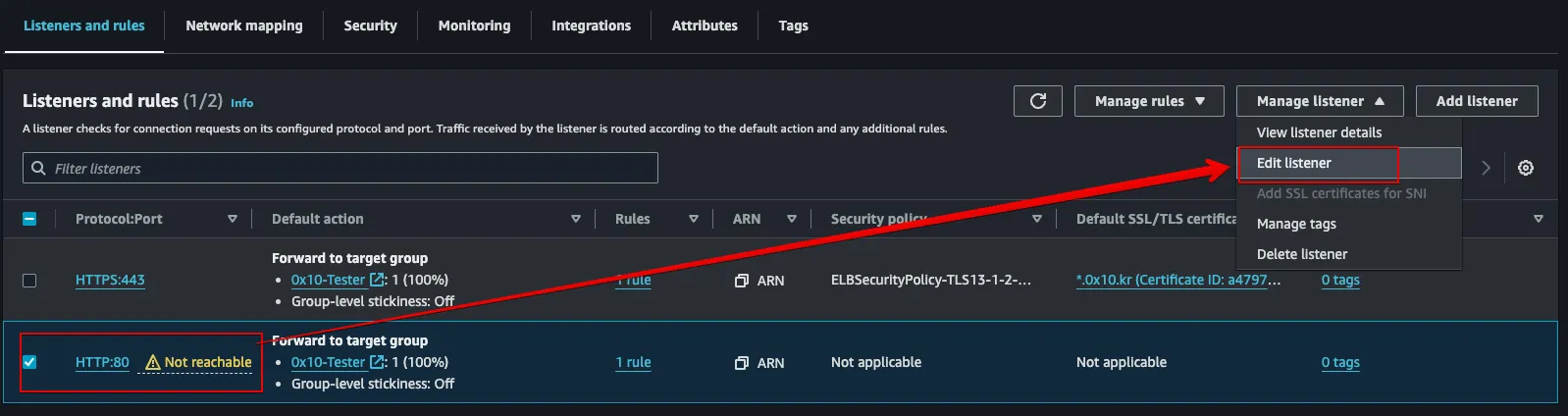Copy ARN of the HTTP:80 listener

point(742,363)
